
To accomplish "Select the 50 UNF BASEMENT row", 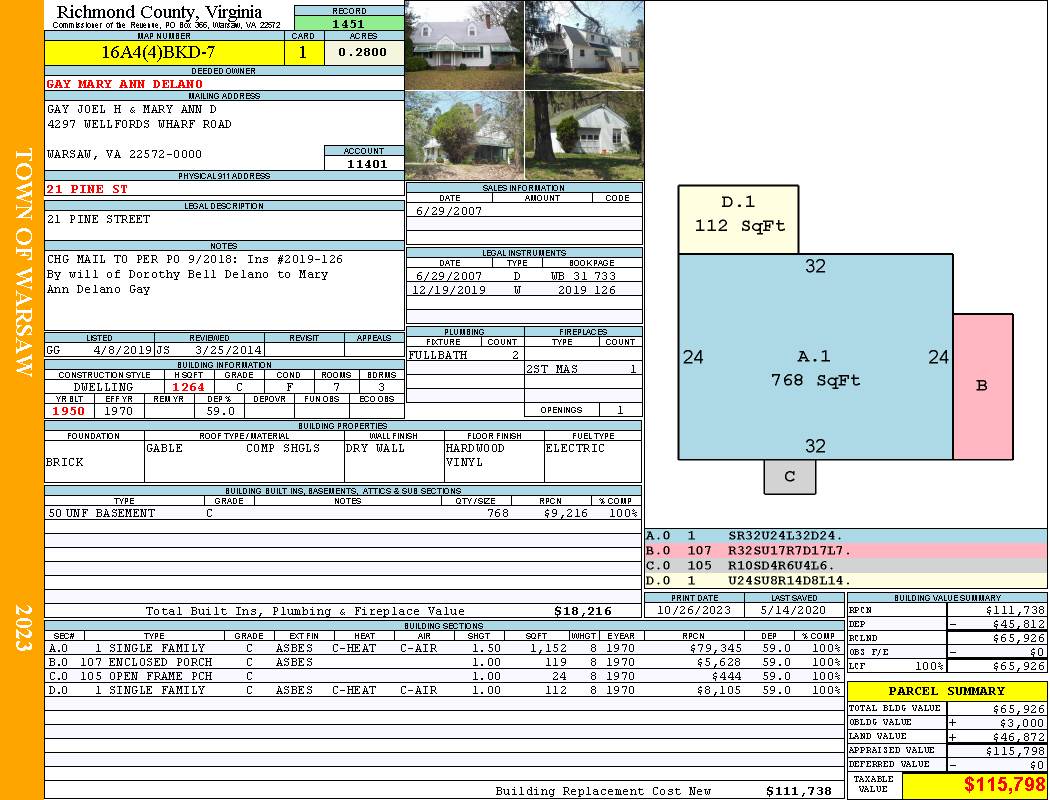I will point(343,513).
